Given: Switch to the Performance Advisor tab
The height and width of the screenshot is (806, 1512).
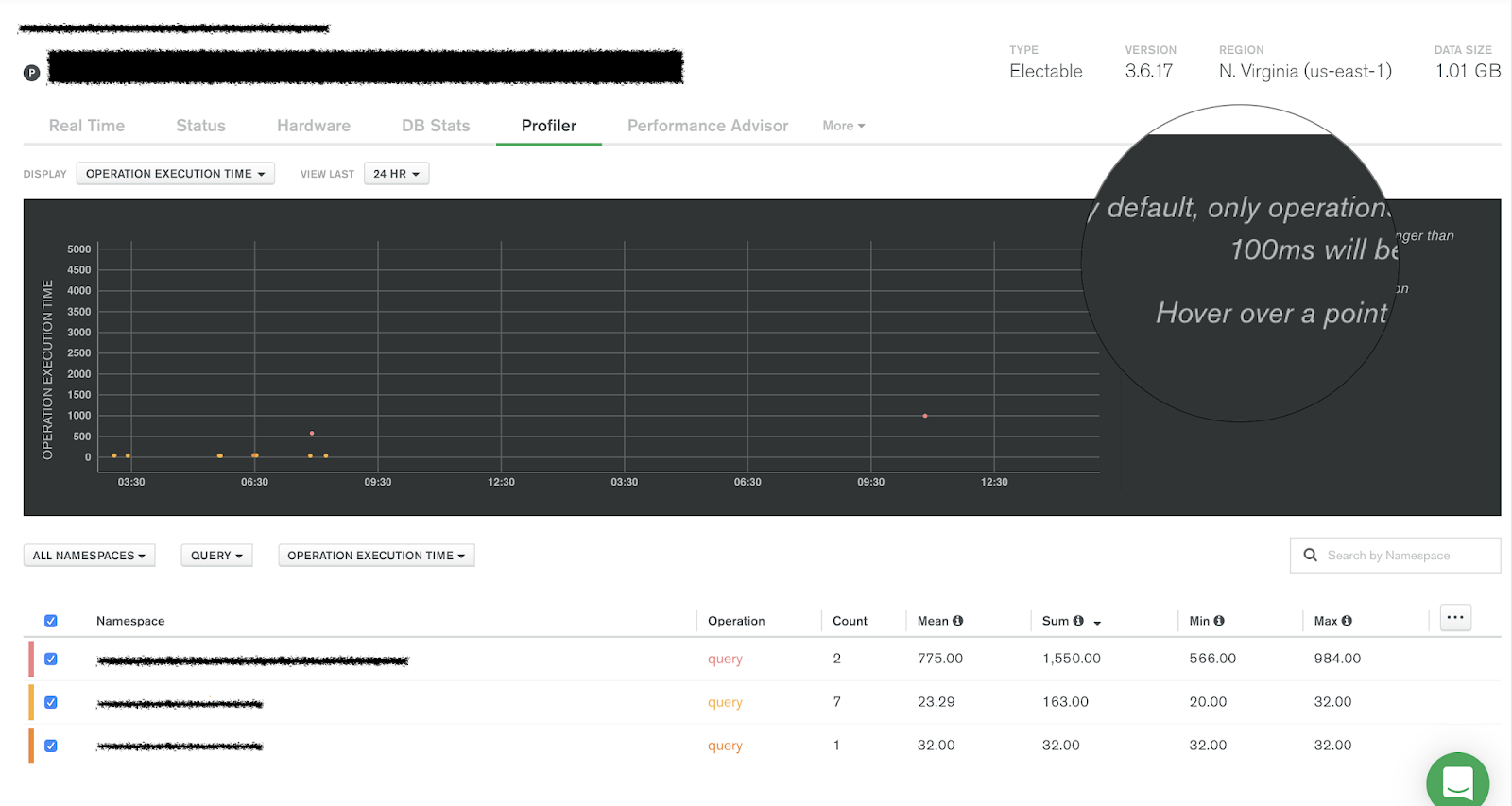Looking at the screenshot, I should pyautogui.click(x=707, y=126).
